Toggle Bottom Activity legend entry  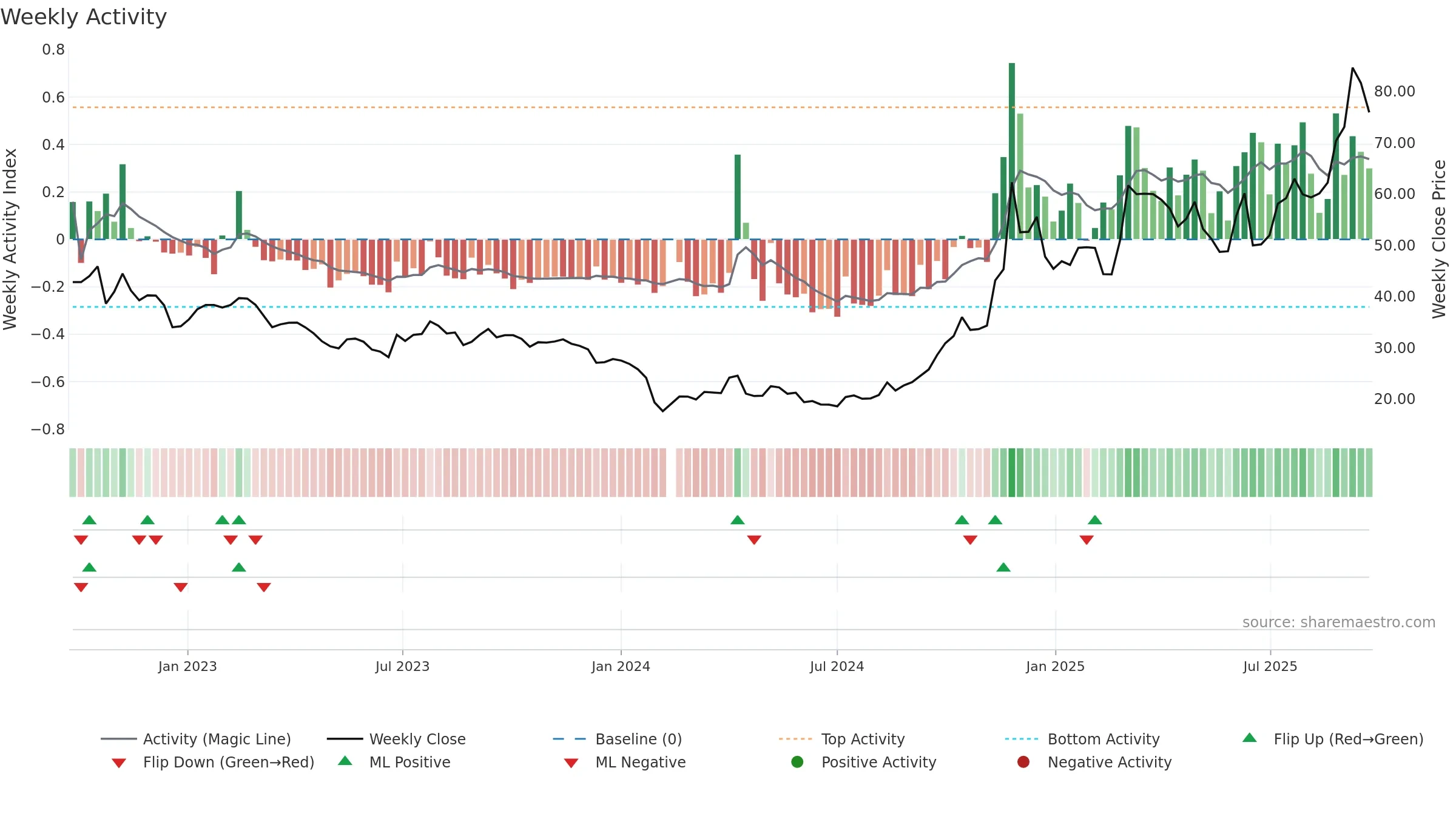pos(1082,739)
